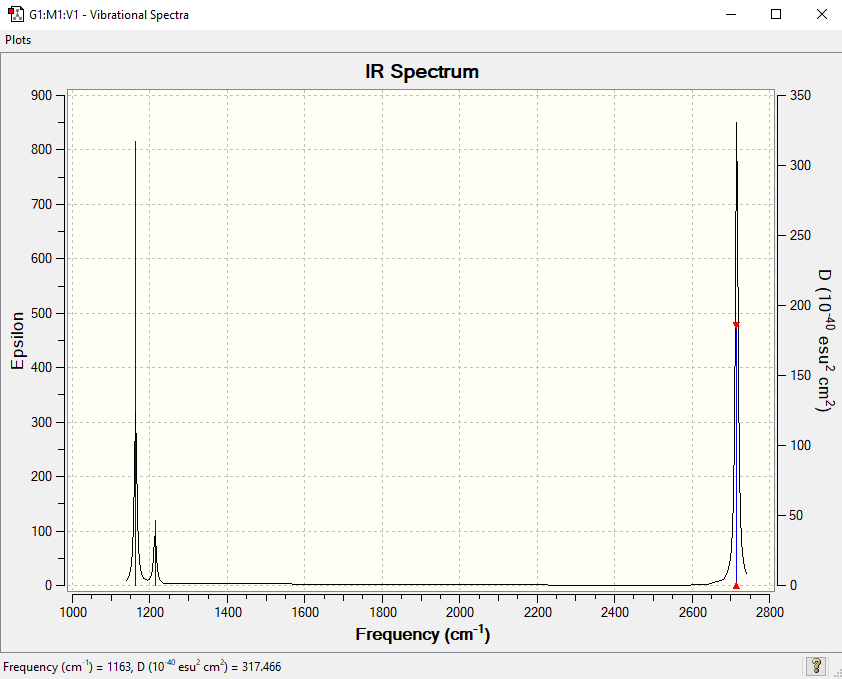Click the 2800 frequency tick label

click(770, 612)
